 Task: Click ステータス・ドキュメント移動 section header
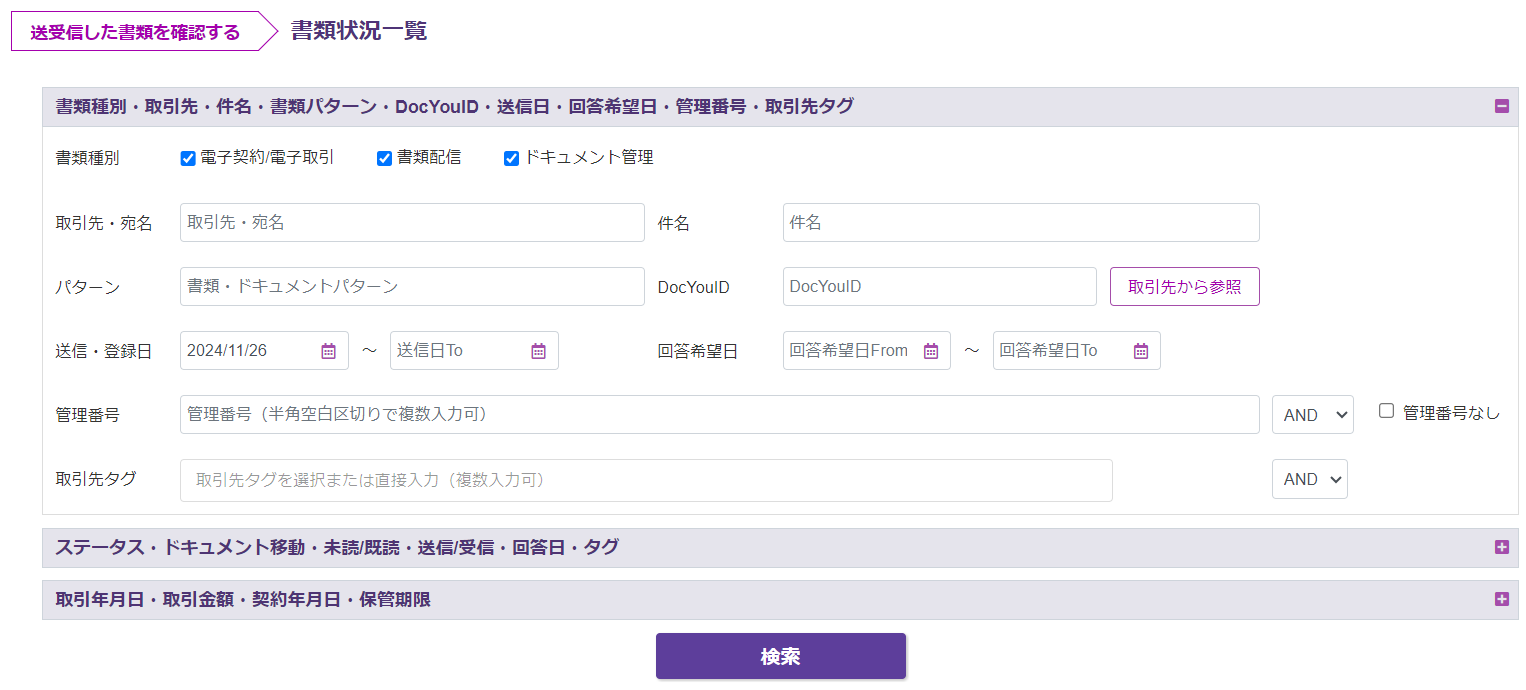point(337,547)
